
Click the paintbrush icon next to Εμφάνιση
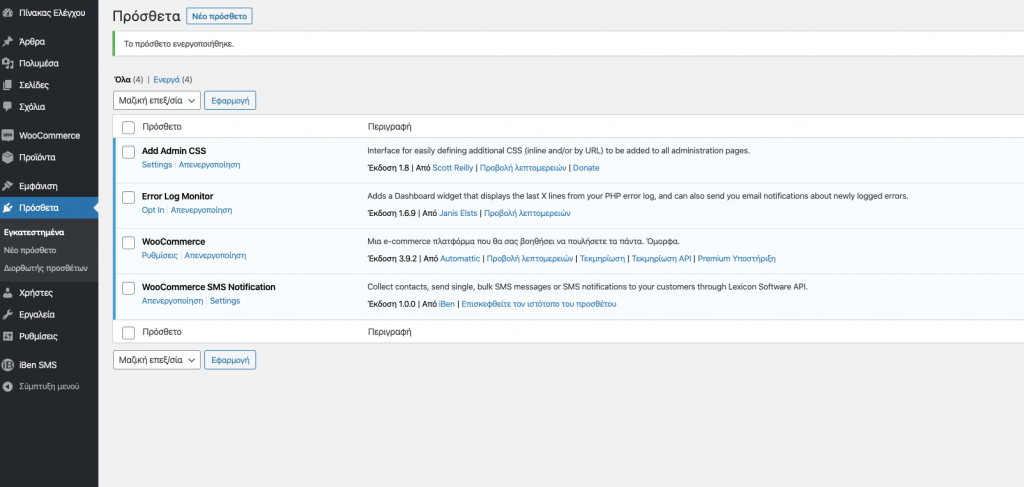tap(7, 186)
